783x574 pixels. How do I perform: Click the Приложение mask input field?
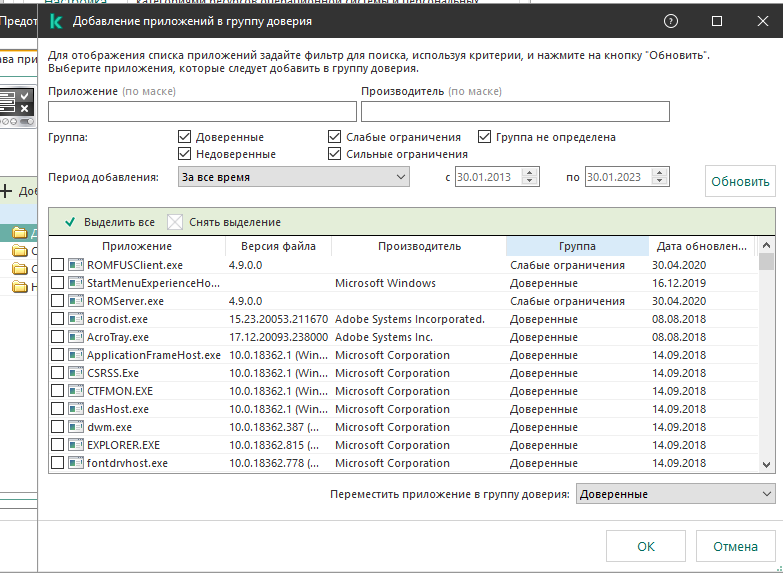pos(202,111)
